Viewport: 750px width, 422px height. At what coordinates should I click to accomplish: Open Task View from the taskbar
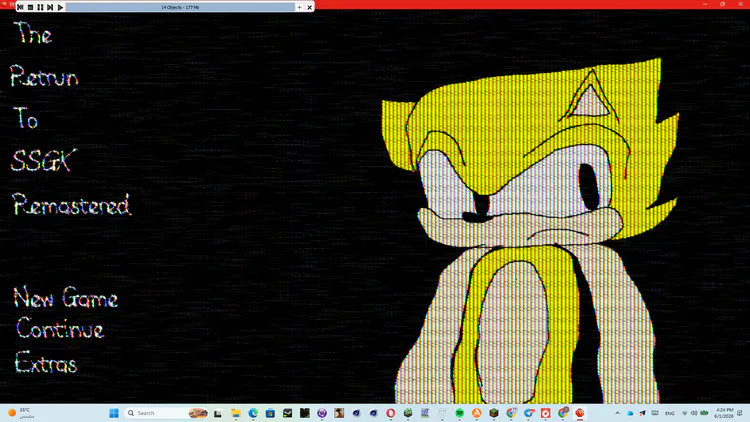coord(218,413)
